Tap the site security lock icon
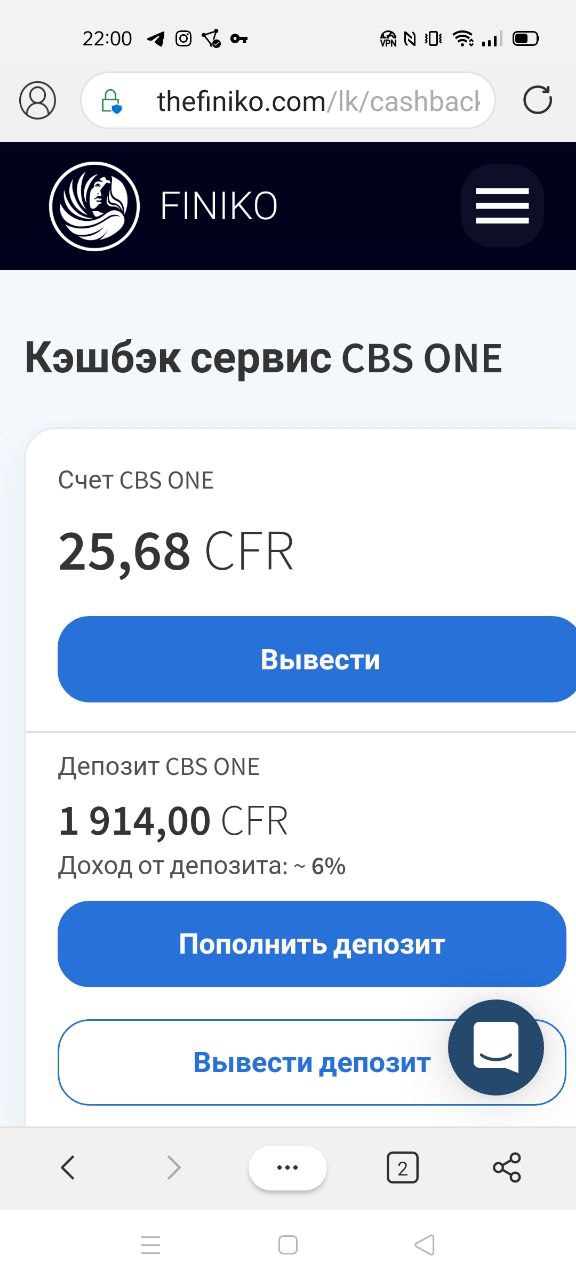 click(111, 101)
